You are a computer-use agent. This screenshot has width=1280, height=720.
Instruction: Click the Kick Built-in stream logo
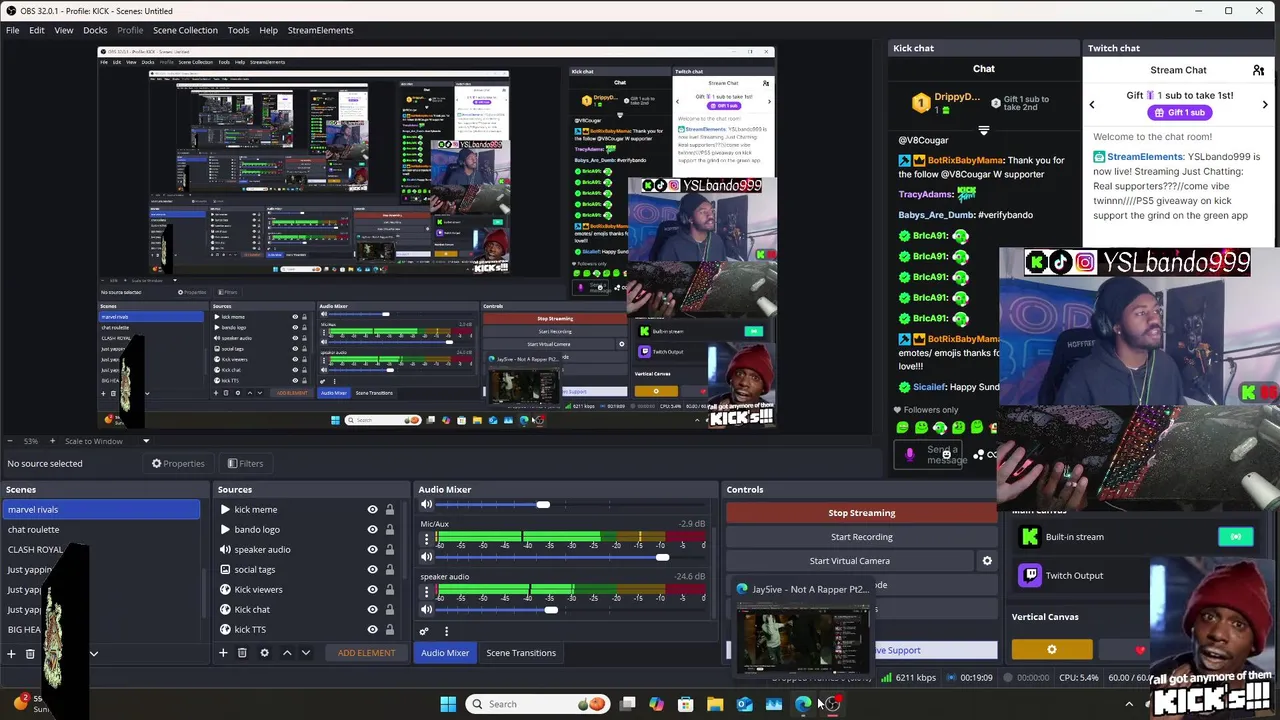(1030, 537)
